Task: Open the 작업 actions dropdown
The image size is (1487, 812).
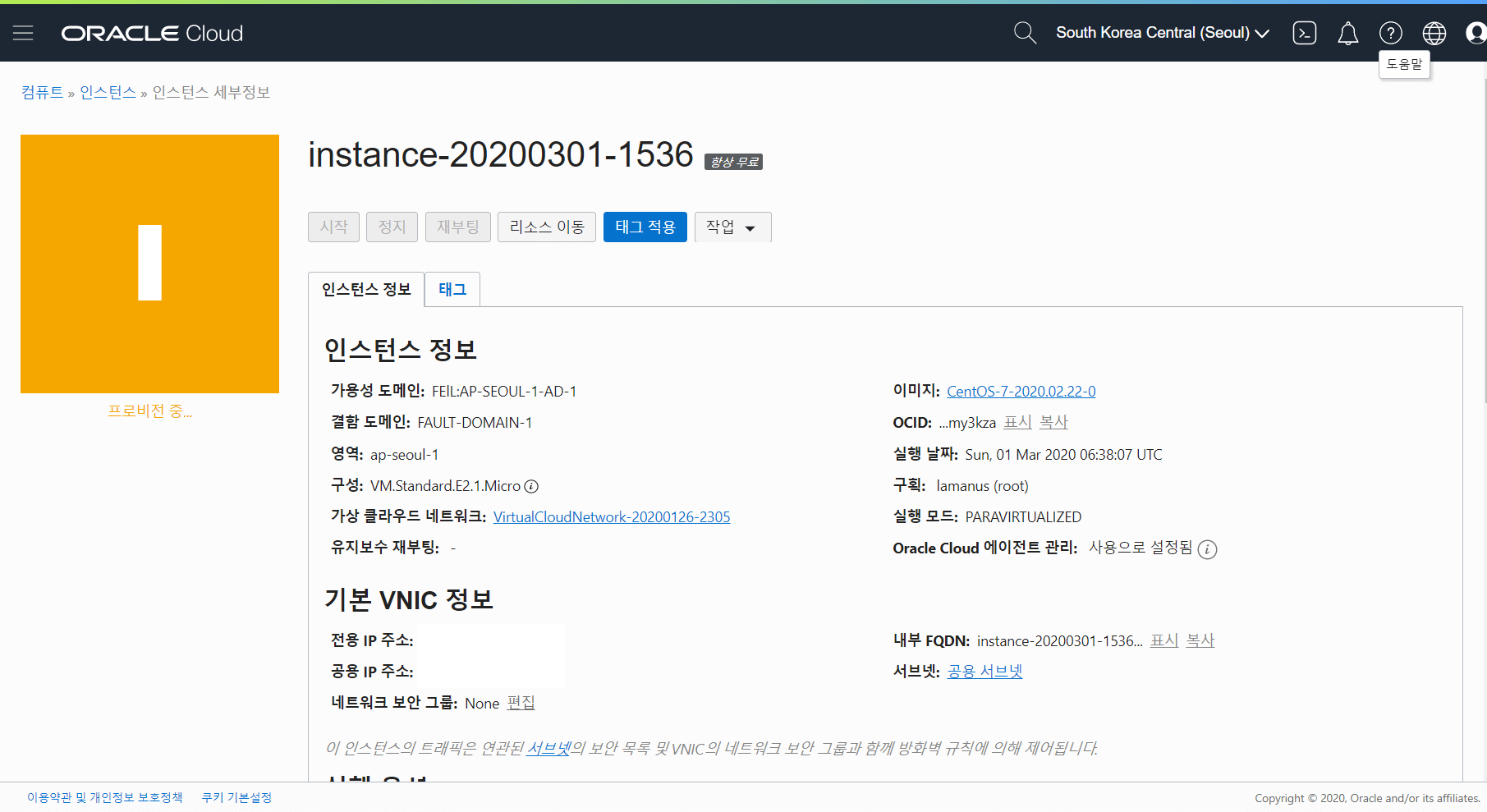Action: coord(732,227)
